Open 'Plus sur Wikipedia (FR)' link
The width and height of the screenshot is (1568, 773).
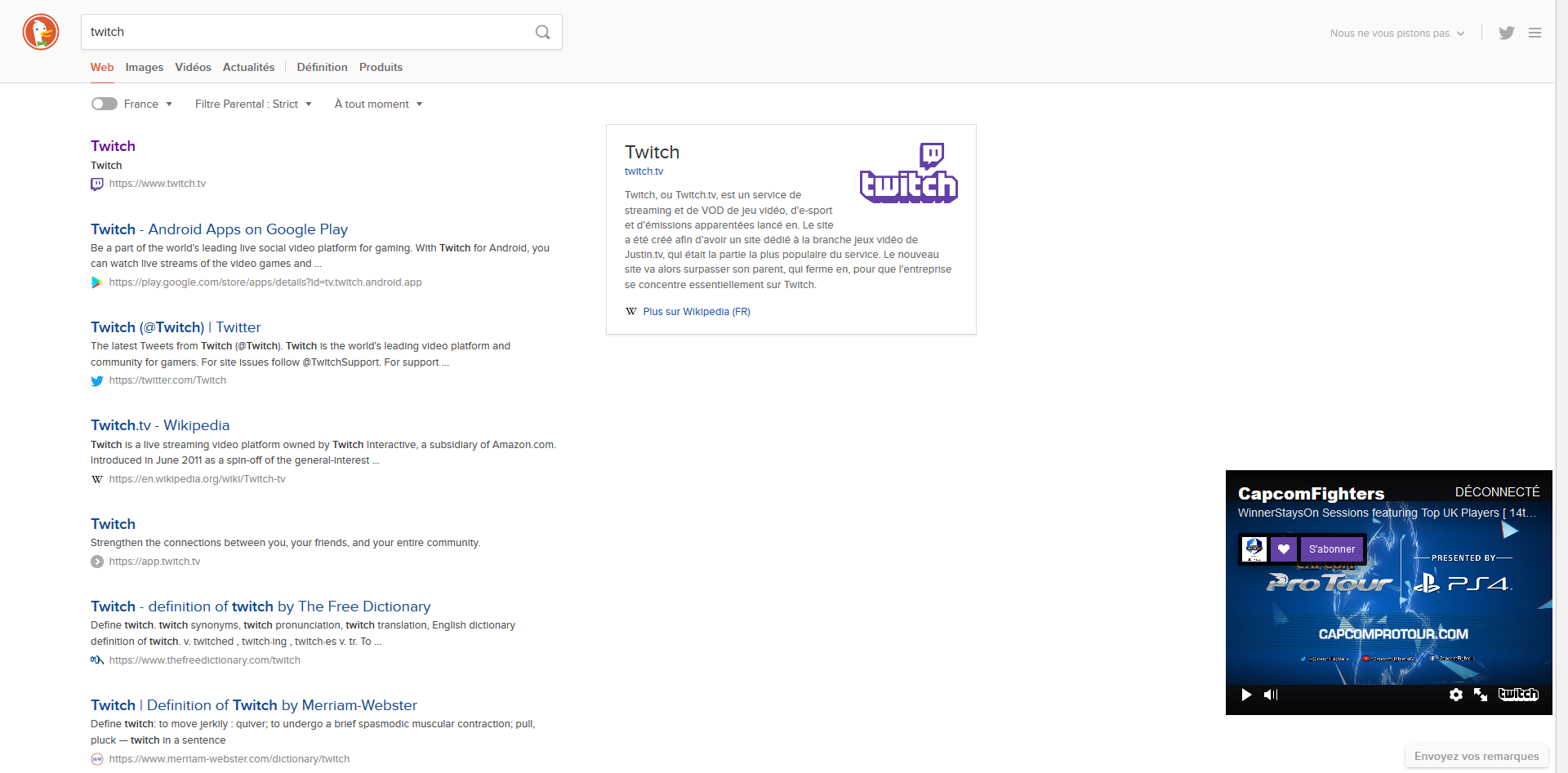coord(697,312)
